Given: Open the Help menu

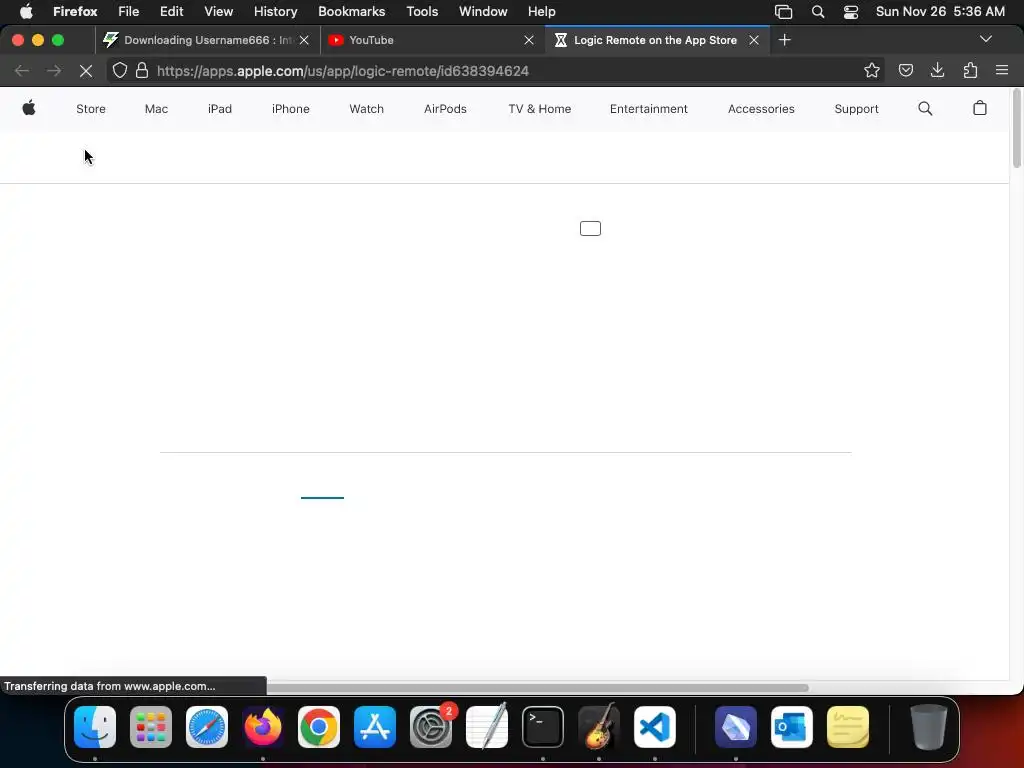Looking at the screenshot, I should click(541, 12).
